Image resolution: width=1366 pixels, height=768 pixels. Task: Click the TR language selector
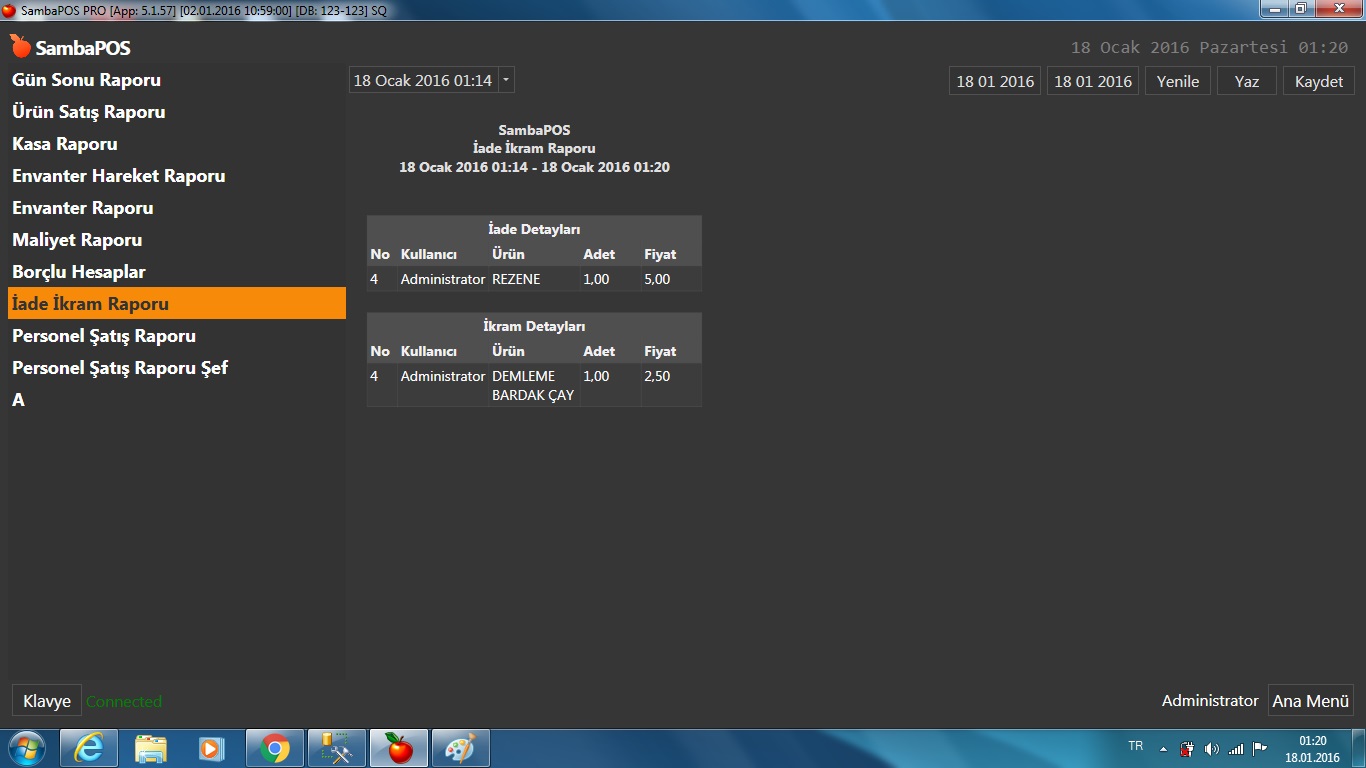(1135, 746)
